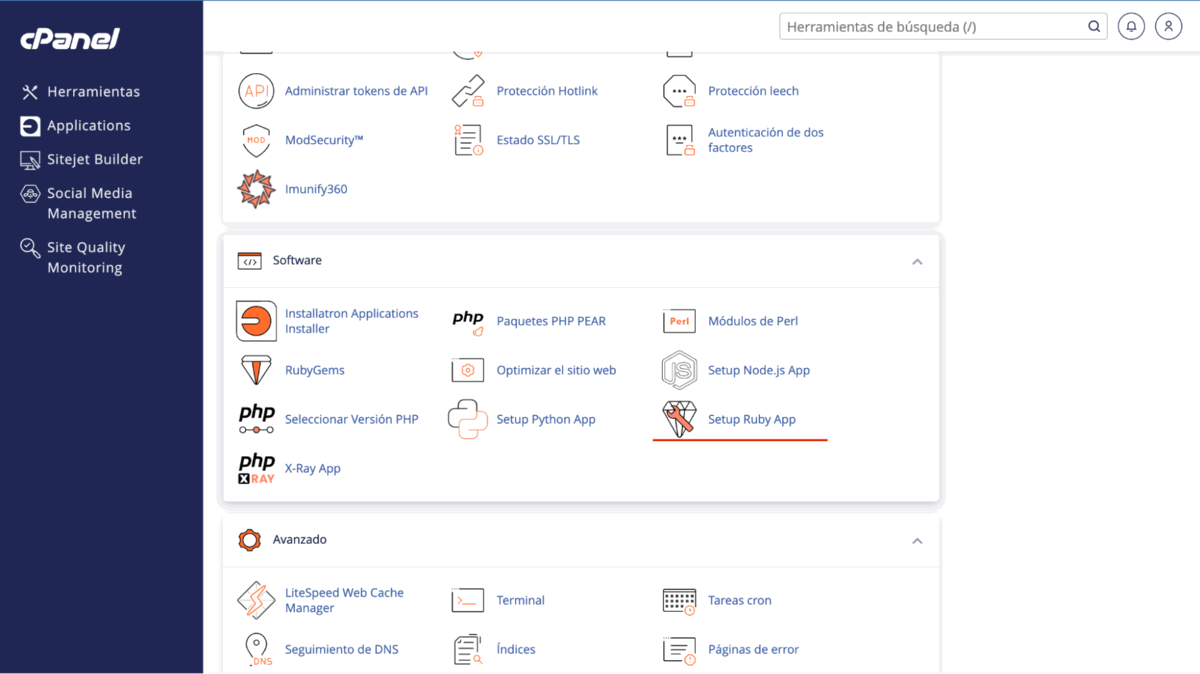This screenshot has height=674, width=1200.
Task: Focus the Herramientas de búsqueda search field
Action: 943,27
